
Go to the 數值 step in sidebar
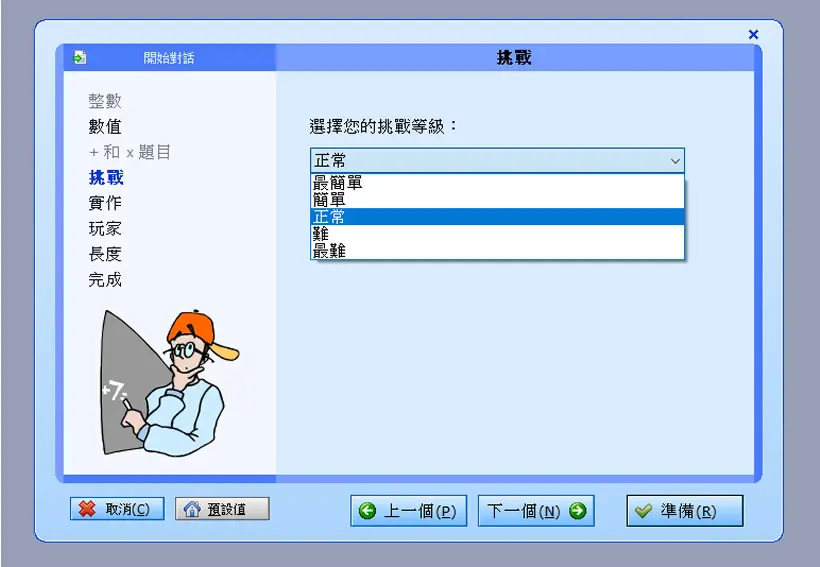[105, 127]
